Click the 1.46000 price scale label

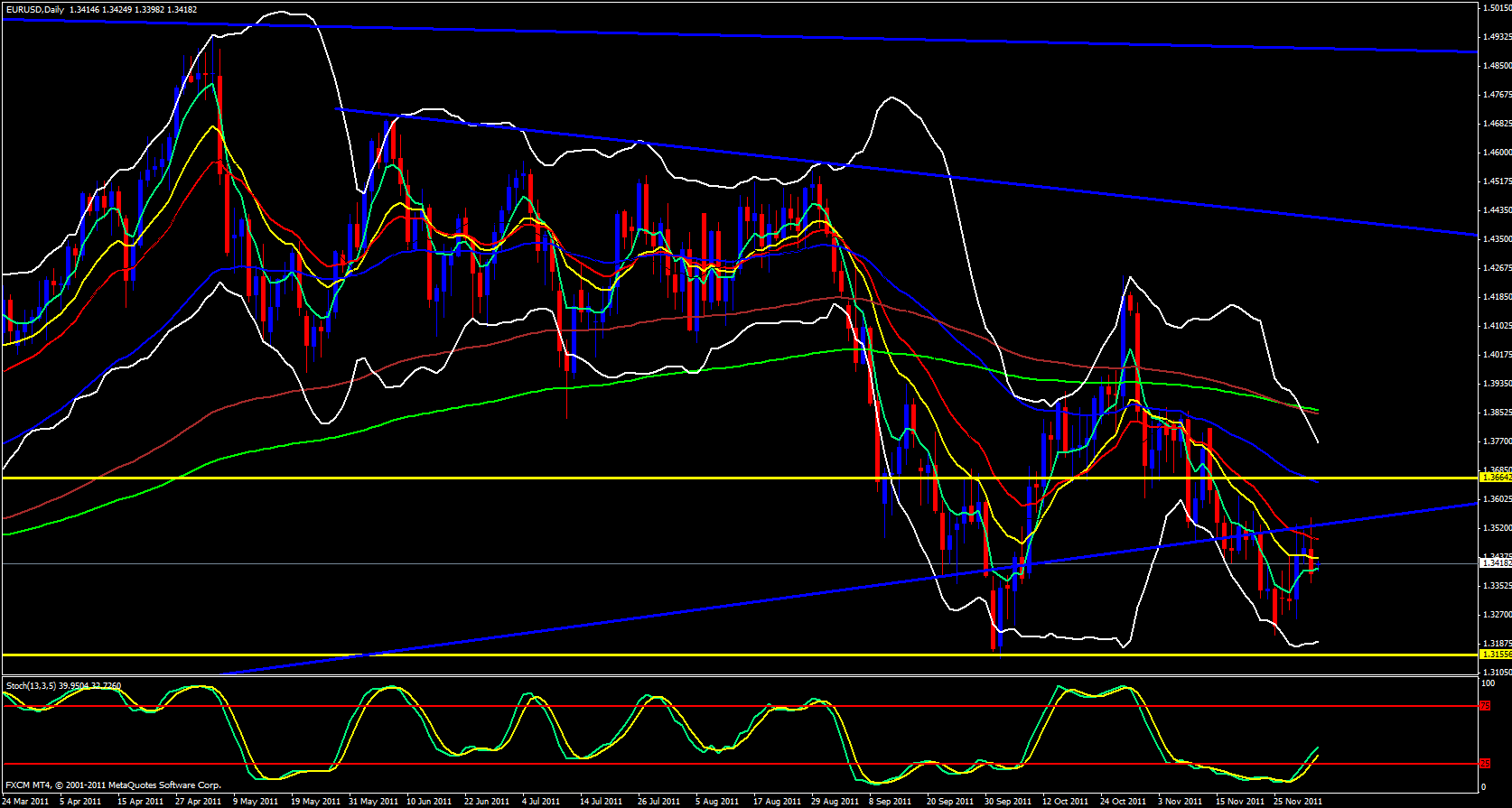coord(1497,153)
